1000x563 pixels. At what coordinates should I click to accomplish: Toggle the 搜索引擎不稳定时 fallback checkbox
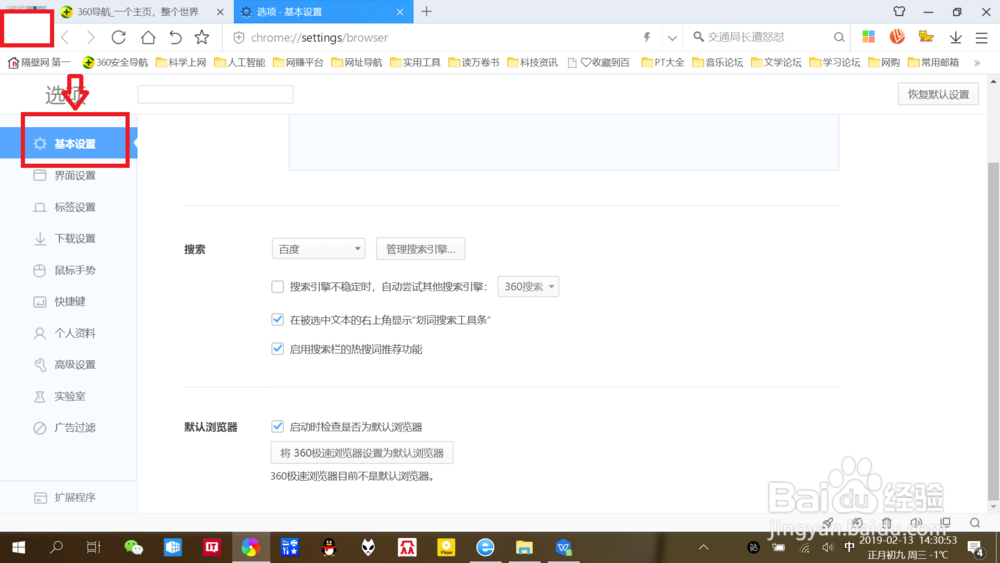(277, 287)
